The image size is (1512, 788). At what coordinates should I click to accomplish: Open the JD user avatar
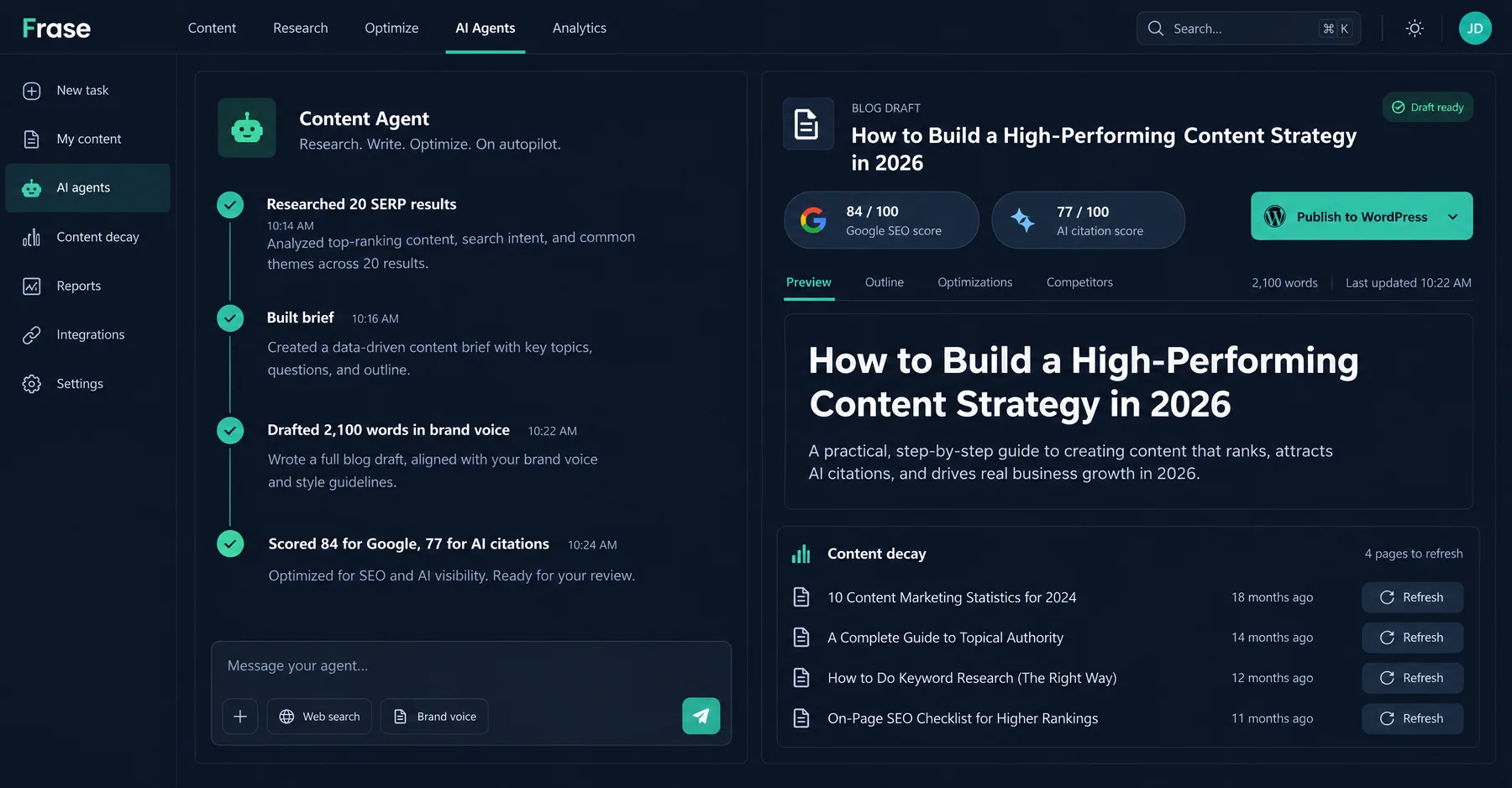tap(1475, 29)
